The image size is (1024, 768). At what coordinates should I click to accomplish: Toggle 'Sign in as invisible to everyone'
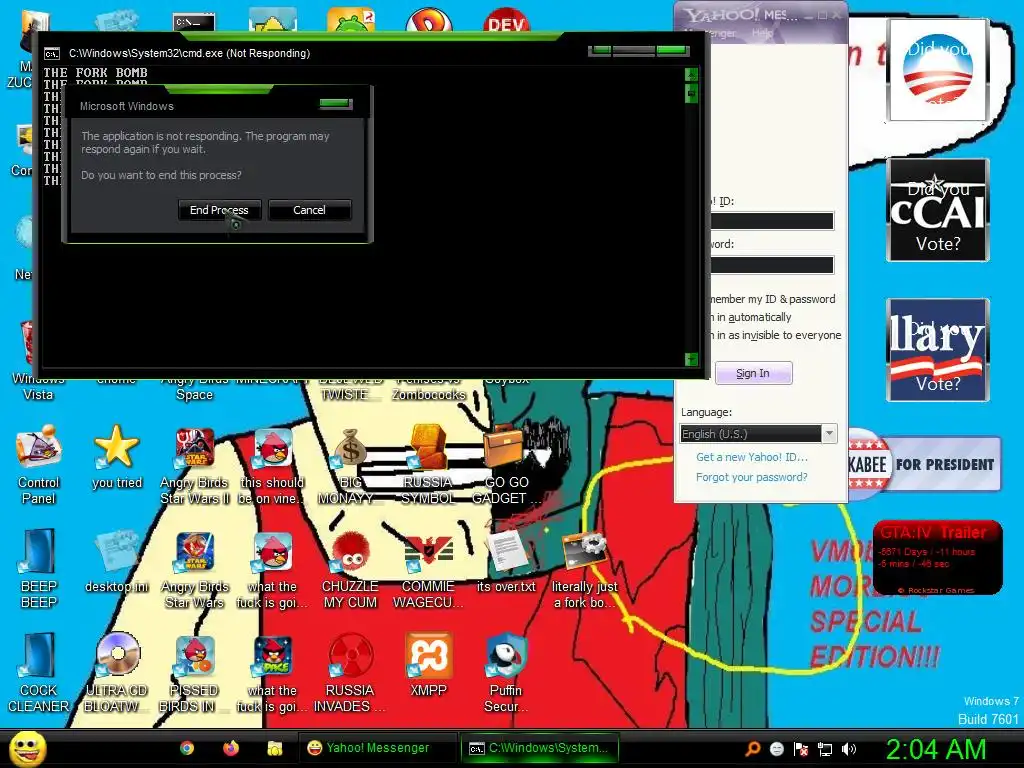(x=775, y=335)
